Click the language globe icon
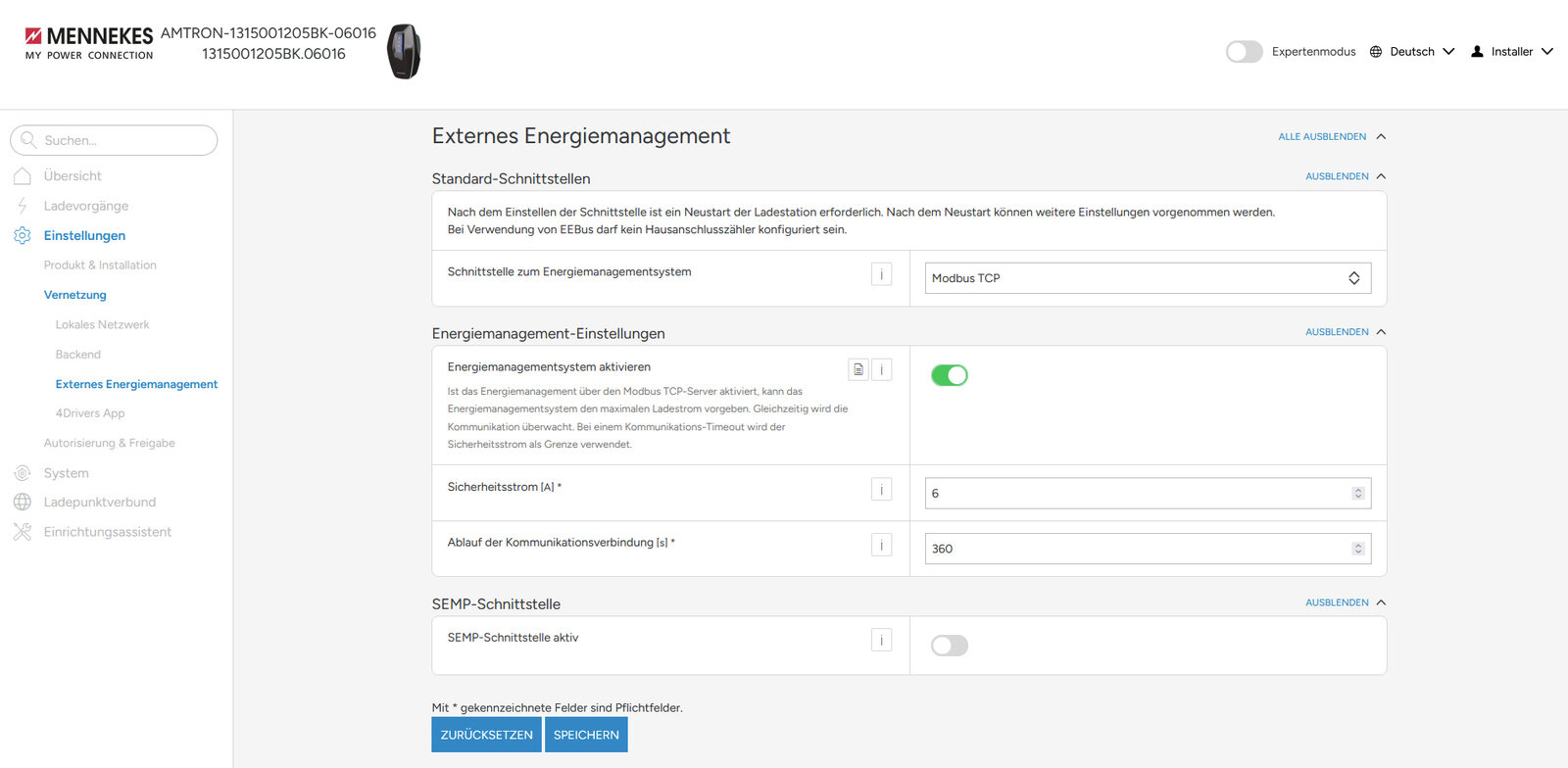 click(1376, 52)
